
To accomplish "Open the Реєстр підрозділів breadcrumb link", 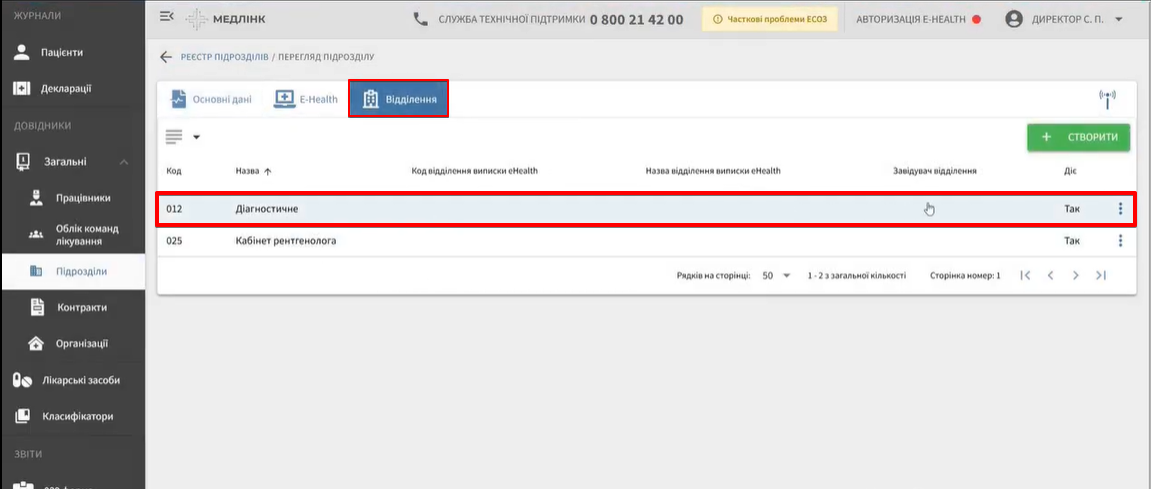I will (x=225, y=57).
